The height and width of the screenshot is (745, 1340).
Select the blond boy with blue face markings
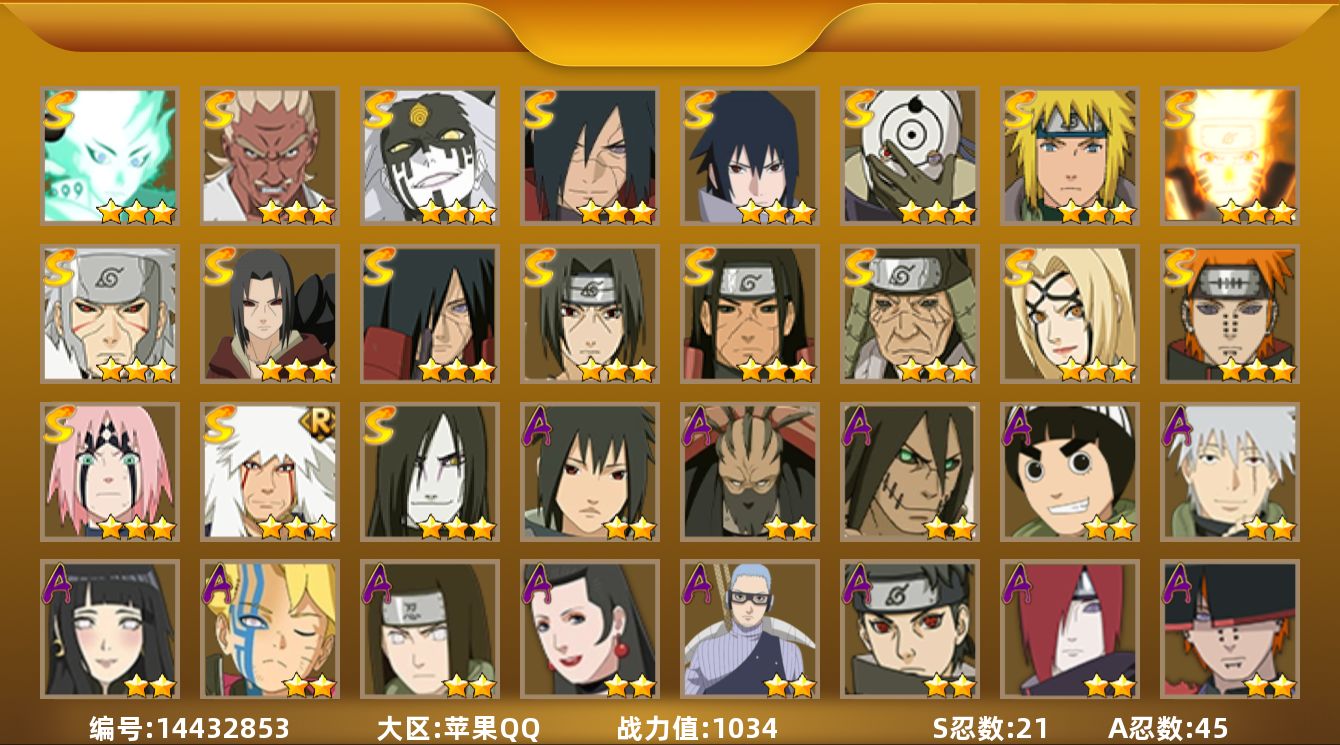click(270, 629)
